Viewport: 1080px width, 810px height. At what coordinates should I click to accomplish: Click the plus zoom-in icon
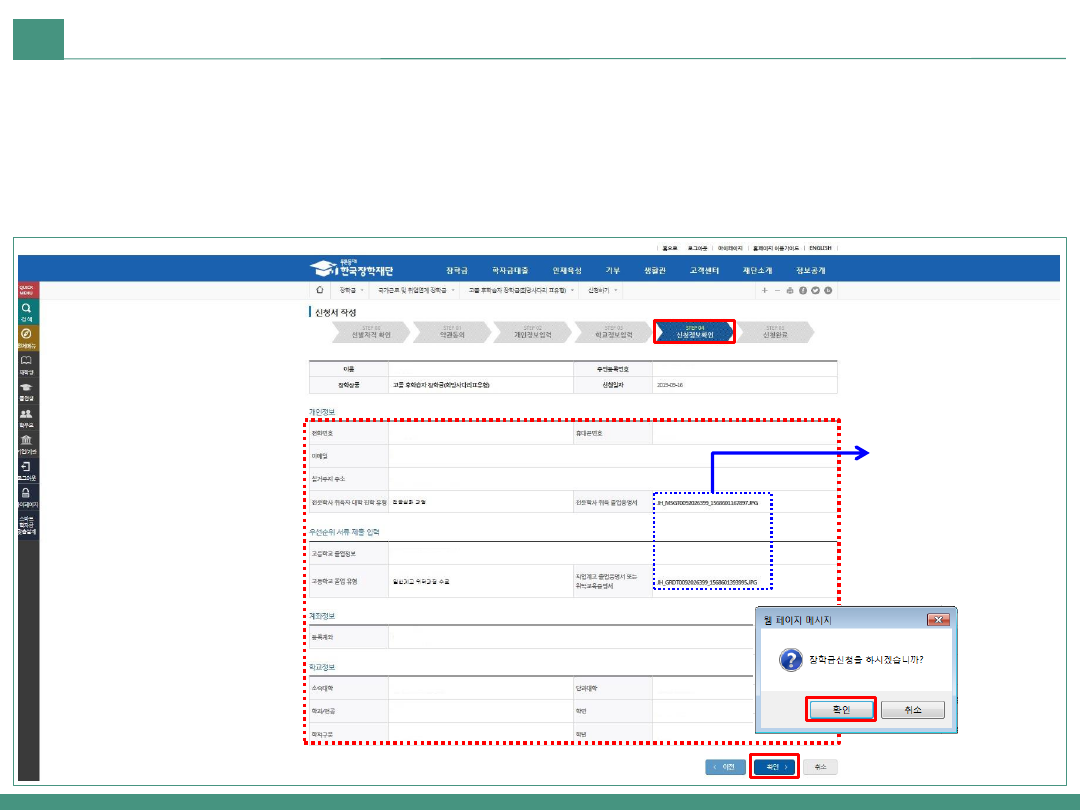(x=765, y=290)
